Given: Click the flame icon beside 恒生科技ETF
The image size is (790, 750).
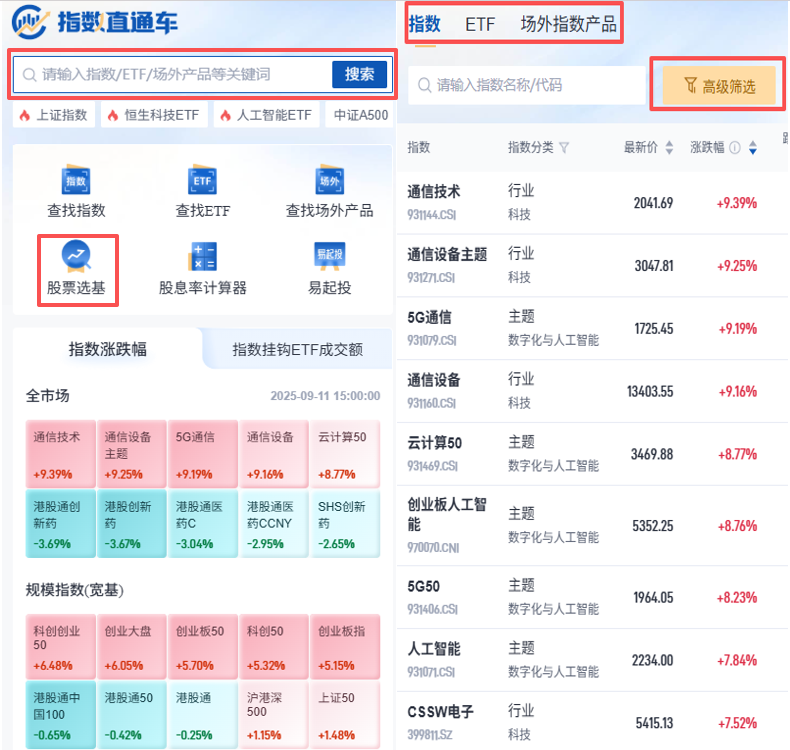Looking at the screenshot, I should pos(113,115).
